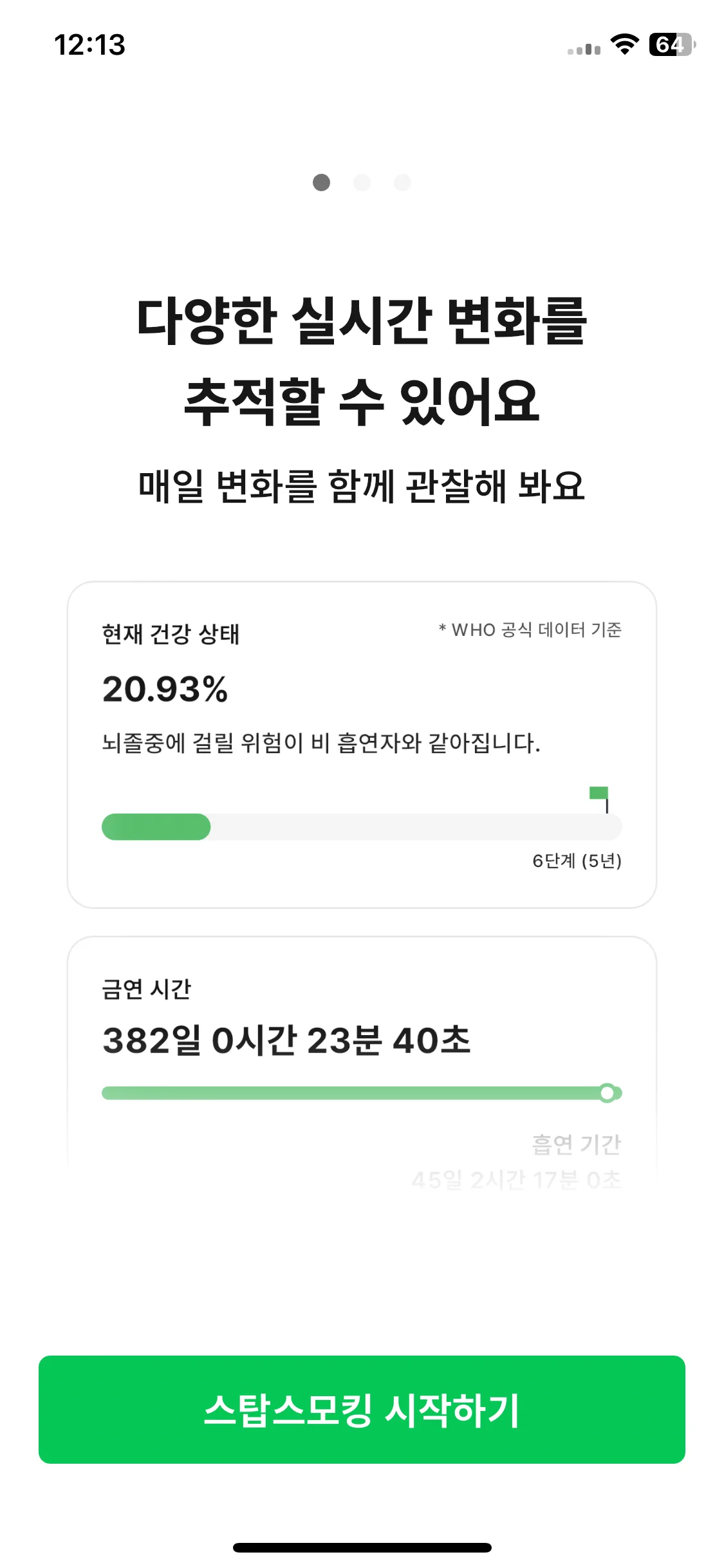The image size is (724, 1568).
Task: Tap the 382일 0시간 23분 40초 timer
Action: pos(286,1040)
